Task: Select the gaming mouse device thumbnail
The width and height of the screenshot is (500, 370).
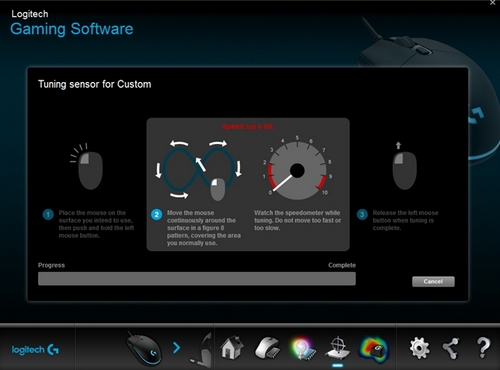Action: point(144,349)
